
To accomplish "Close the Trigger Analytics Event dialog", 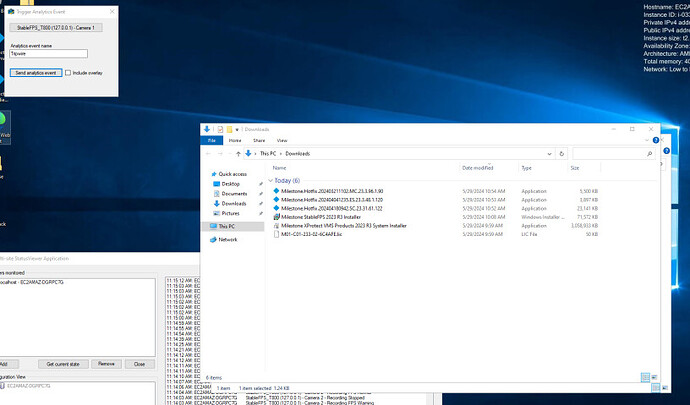I will pos(112,11).
